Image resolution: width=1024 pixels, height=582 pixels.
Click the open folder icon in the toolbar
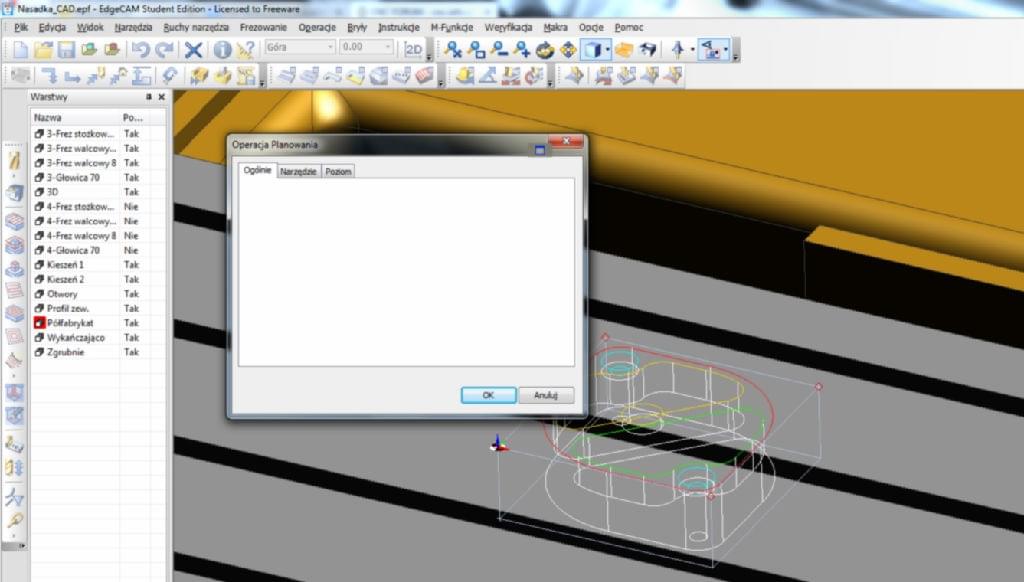coord(43,50)
